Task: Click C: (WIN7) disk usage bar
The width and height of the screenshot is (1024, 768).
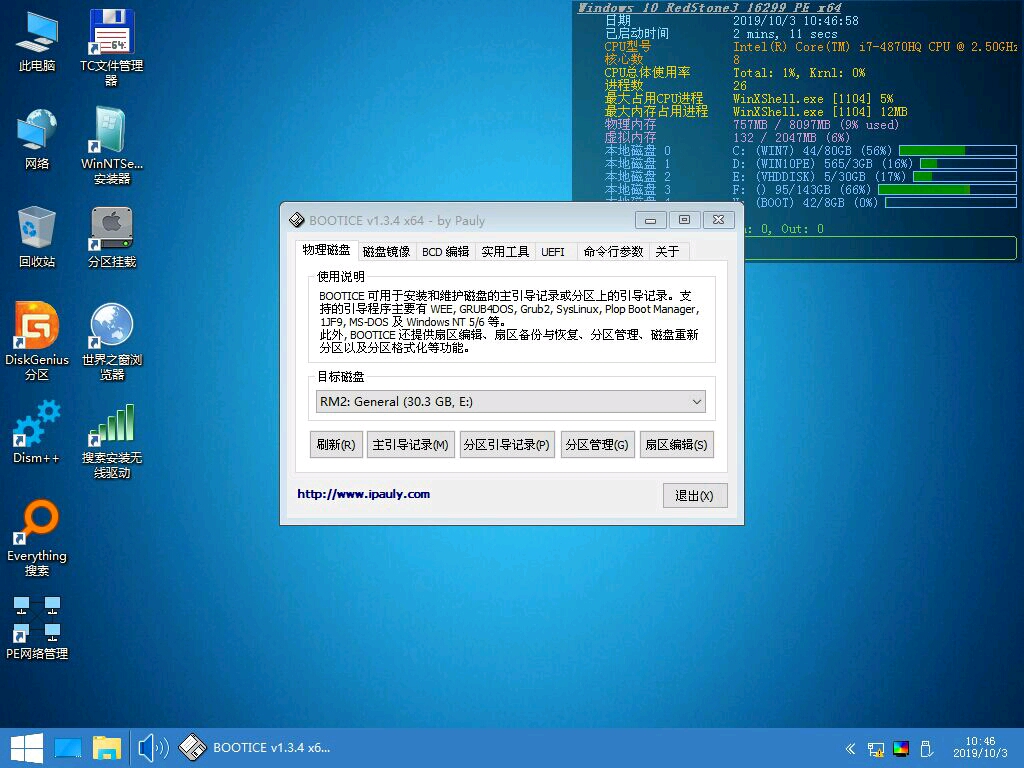Action: (x=957, y=151)
